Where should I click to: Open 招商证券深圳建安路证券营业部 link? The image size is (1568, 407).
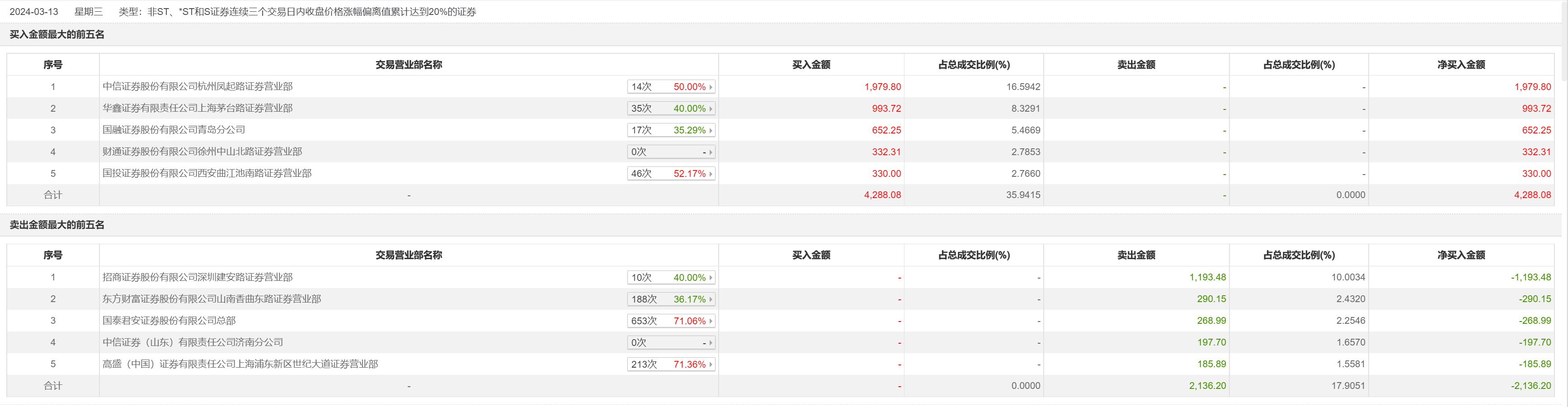[x=197, y=277]
